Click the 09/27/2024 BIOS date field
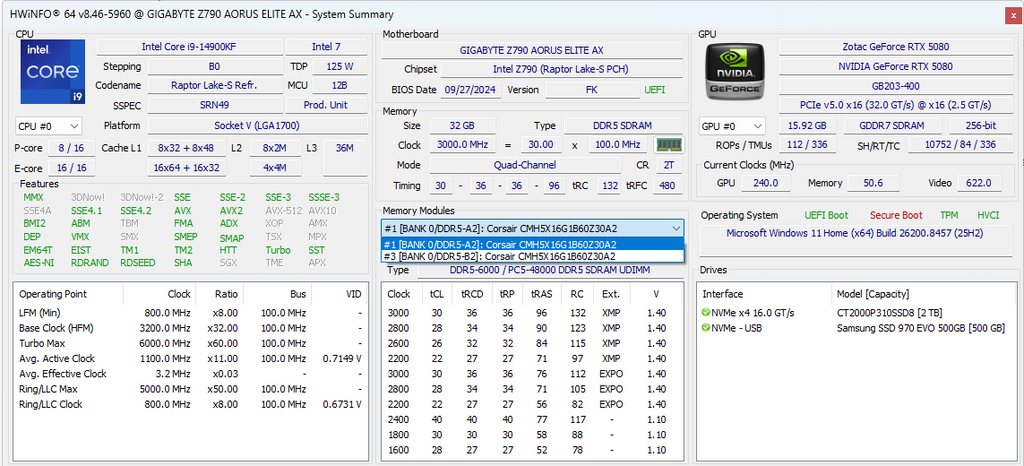This screenshot has height=466, width=1024. coord(472,90)
